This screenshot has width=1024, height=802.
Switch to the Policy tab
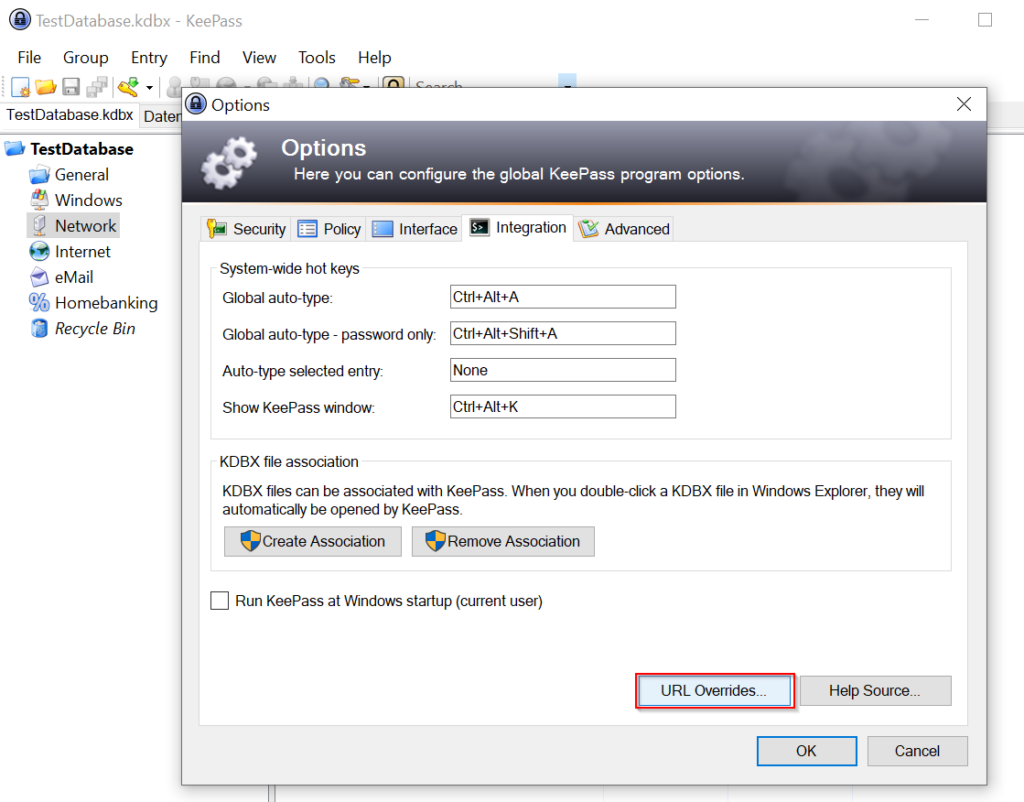(x=328, y=229)
